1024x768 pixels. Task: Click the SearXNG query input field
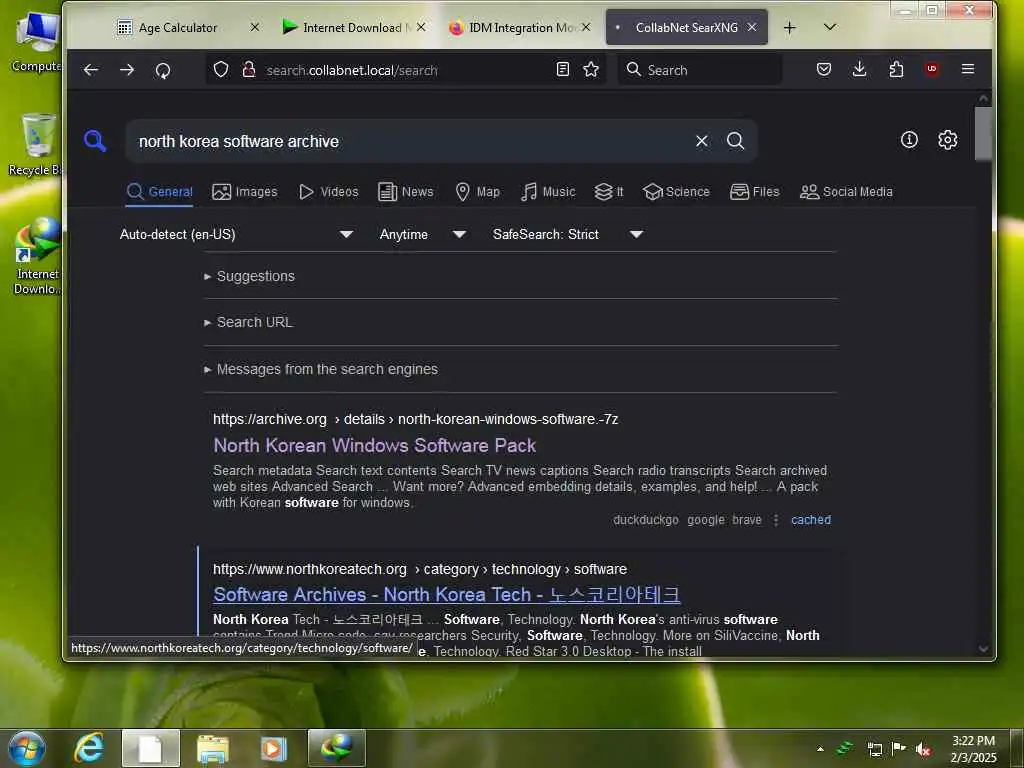coord(411,141)
